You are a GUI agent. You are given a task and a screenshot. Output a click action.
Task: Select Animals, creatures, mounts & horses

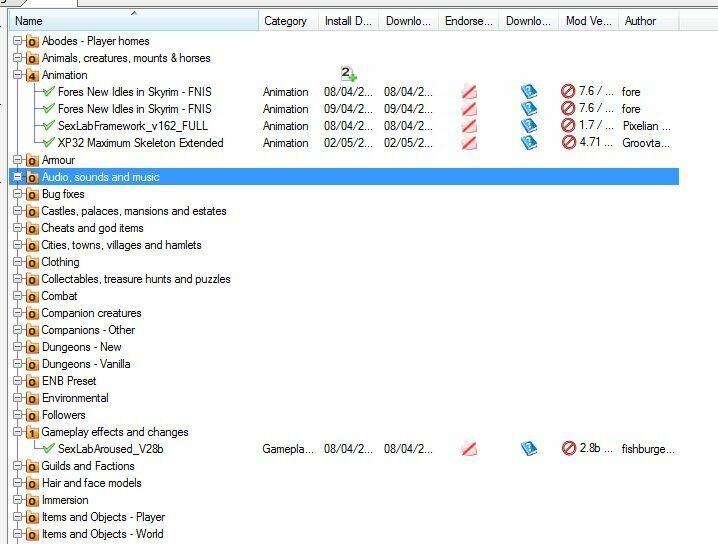126,58
